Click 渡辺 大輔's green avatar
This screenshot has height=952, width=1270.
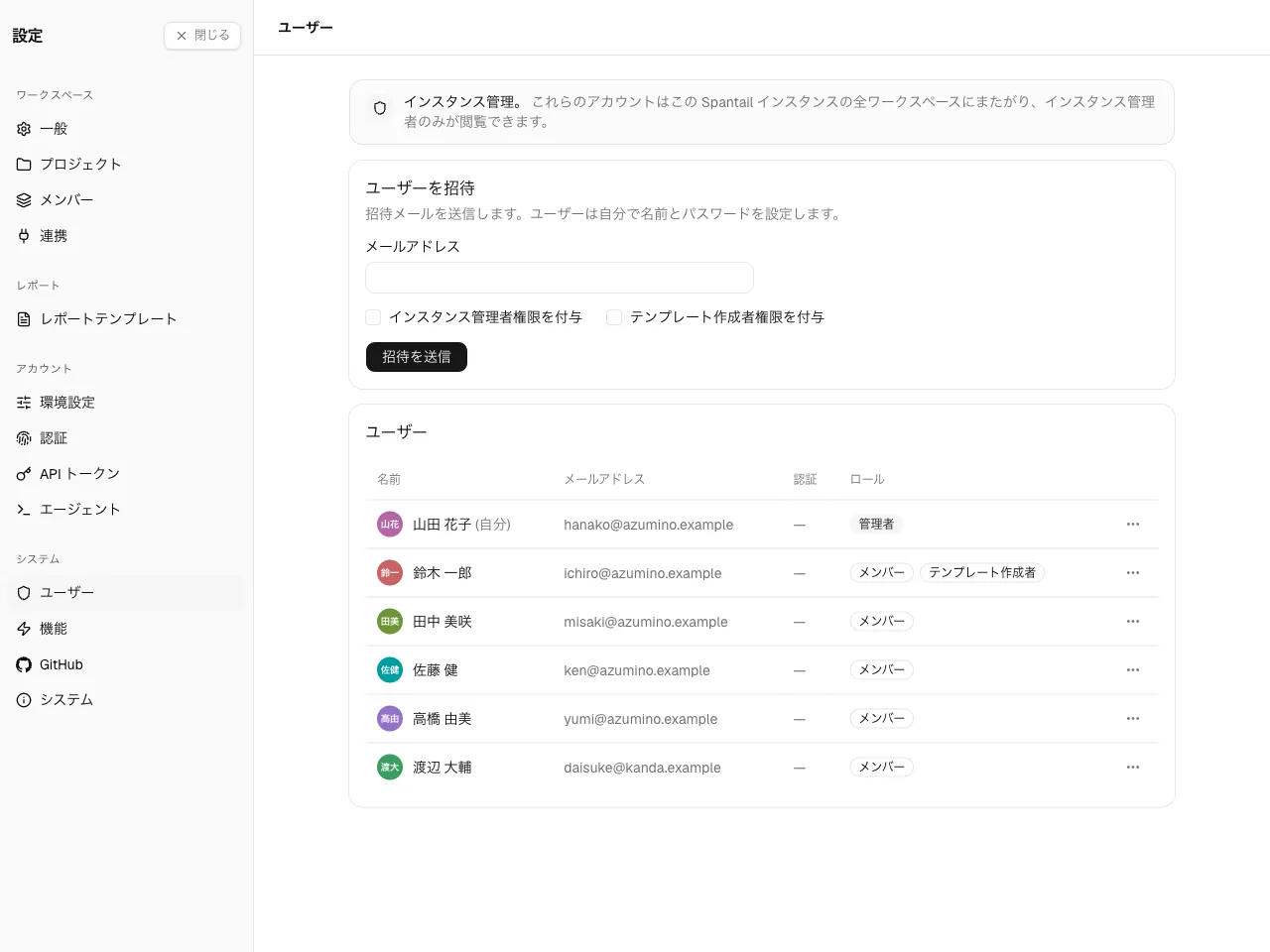click(x=390, y=768)
